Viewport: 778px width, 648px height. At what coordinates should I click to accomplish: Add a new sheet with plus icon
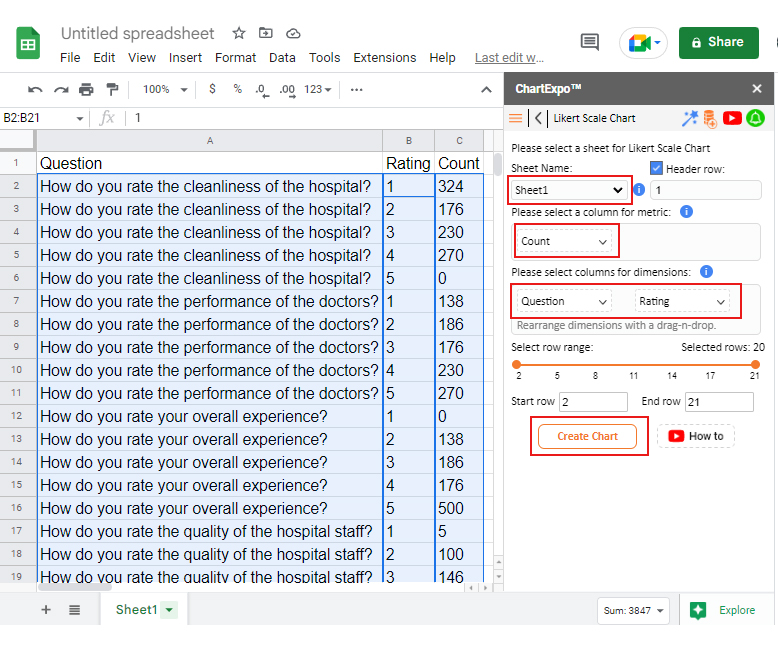click(x=46, y=609)
